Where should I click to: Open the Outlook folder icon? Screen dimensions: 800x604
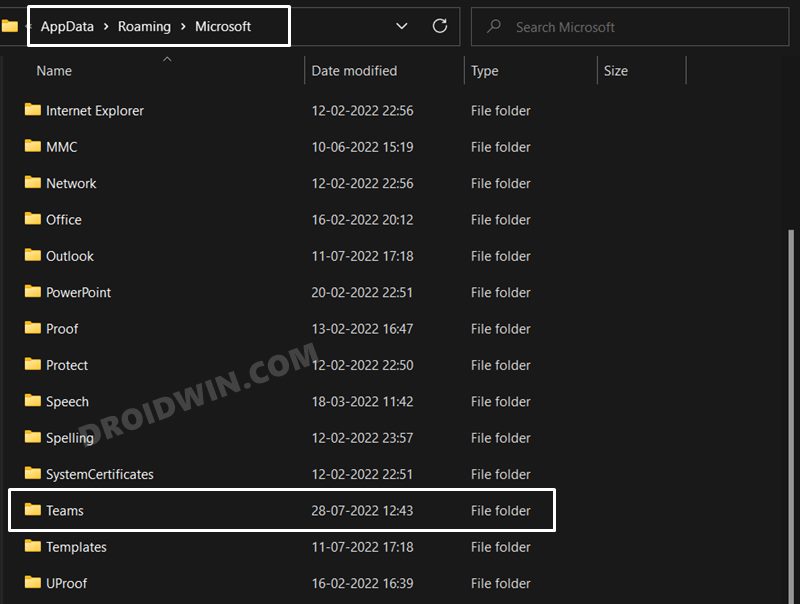(x=33, y=256)
